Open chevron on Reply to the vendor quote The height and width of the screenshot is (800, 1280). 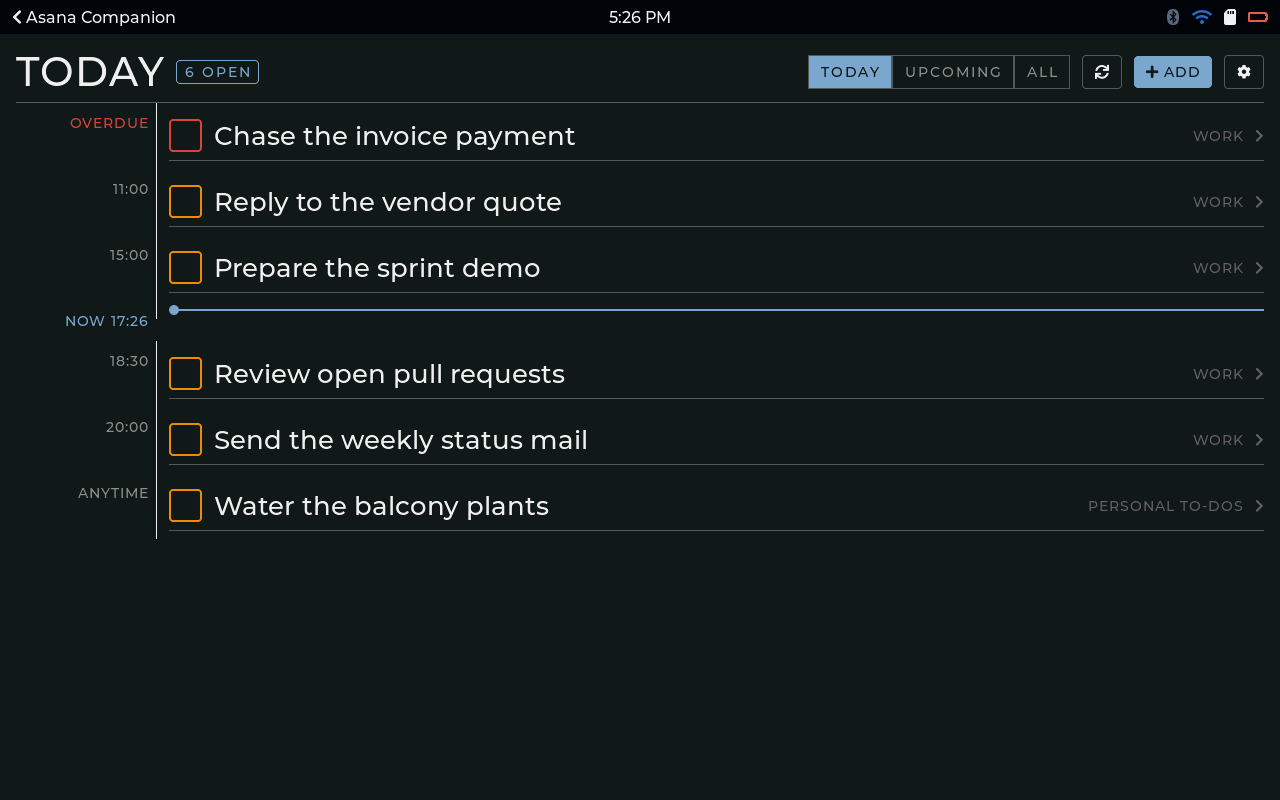[x=1259, y=202]
